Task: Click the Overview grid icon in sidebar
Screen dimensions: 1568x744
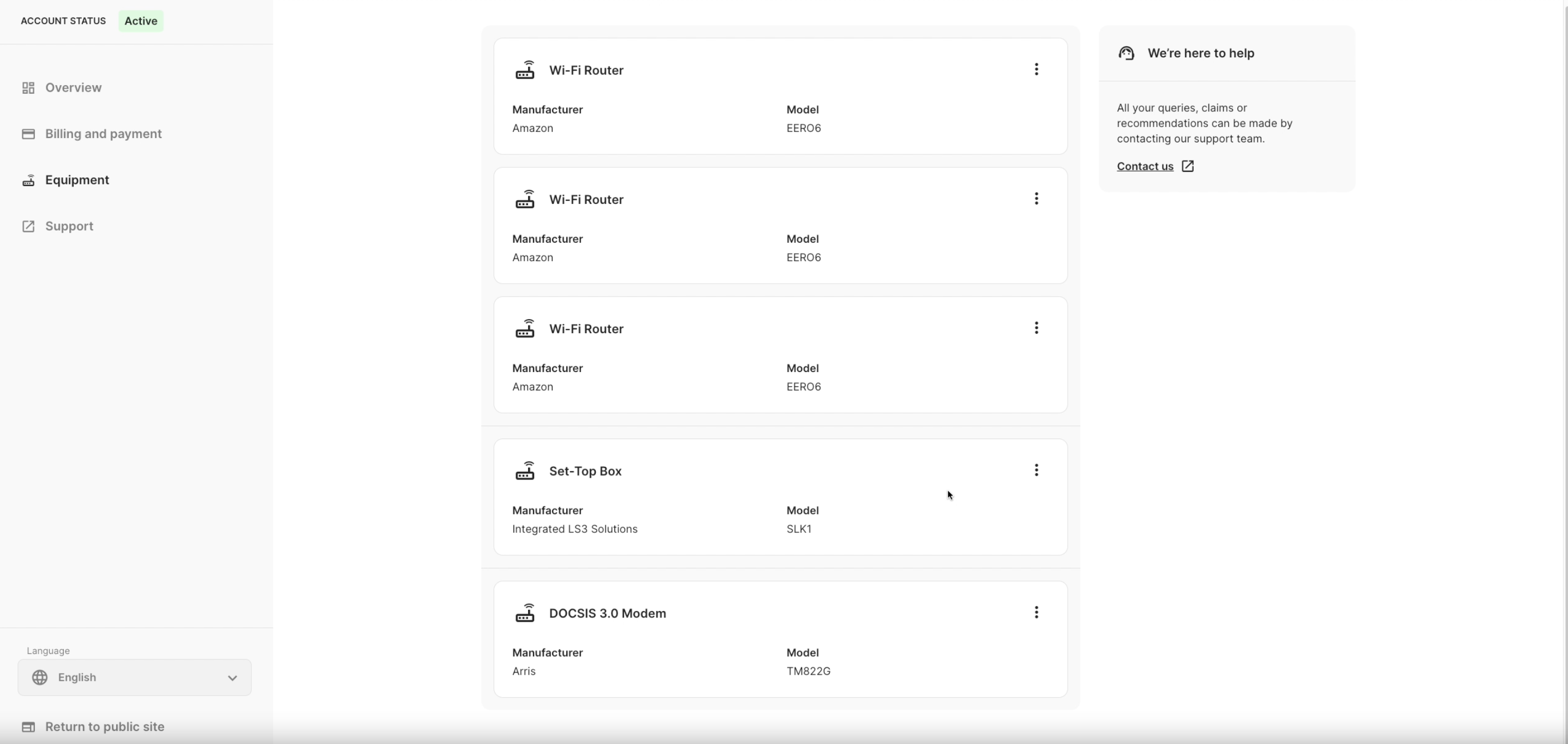Action: [28, 88]
